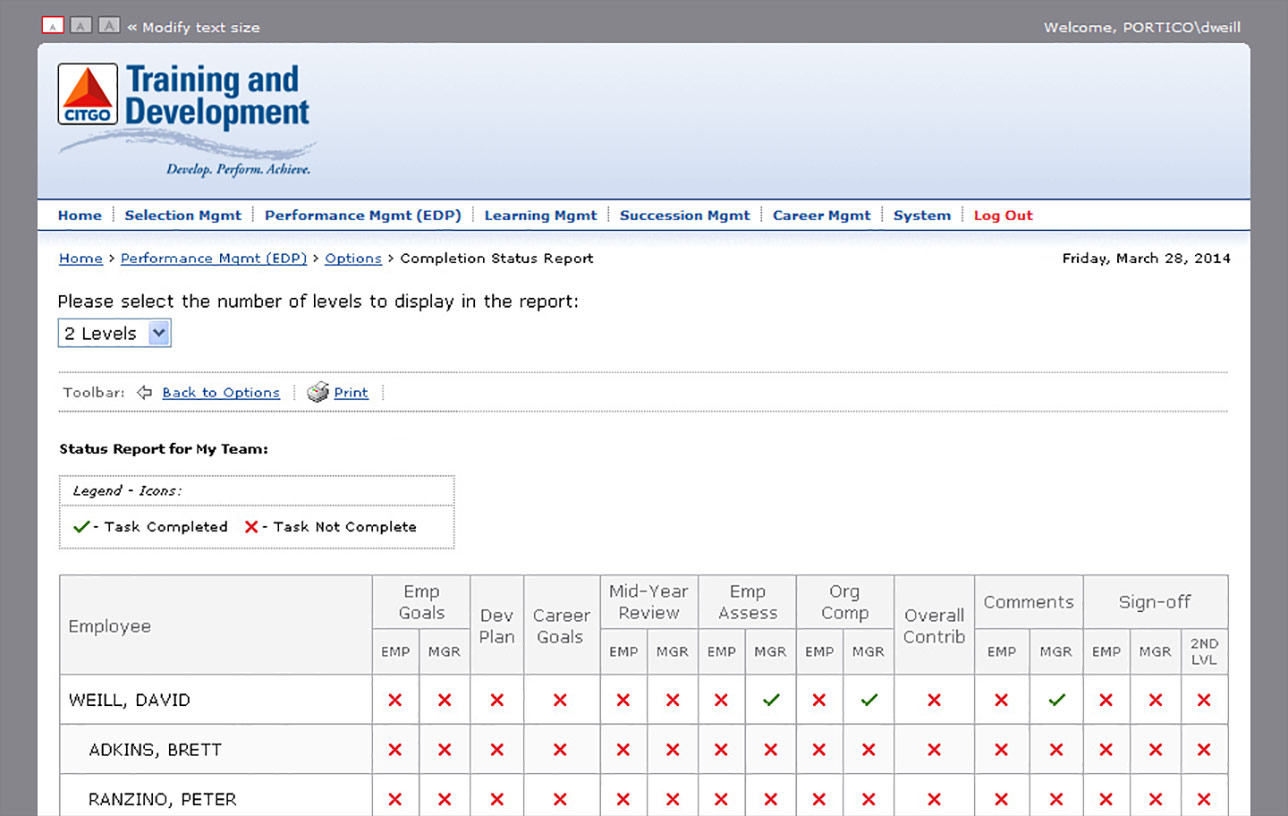Click the Mid-Year Review column header
Viewport: 1288px width, 816px height.
coord(648,602)
